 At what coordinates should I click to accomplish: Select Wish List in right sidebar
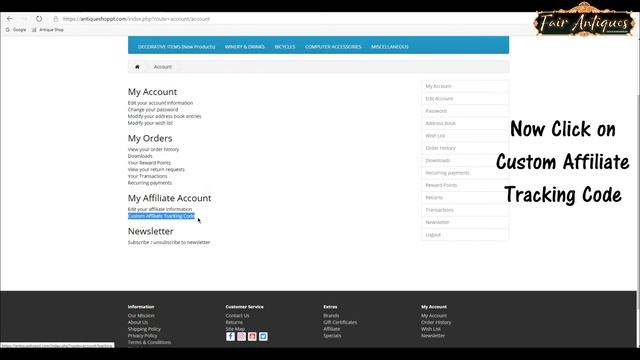(465, 136)
